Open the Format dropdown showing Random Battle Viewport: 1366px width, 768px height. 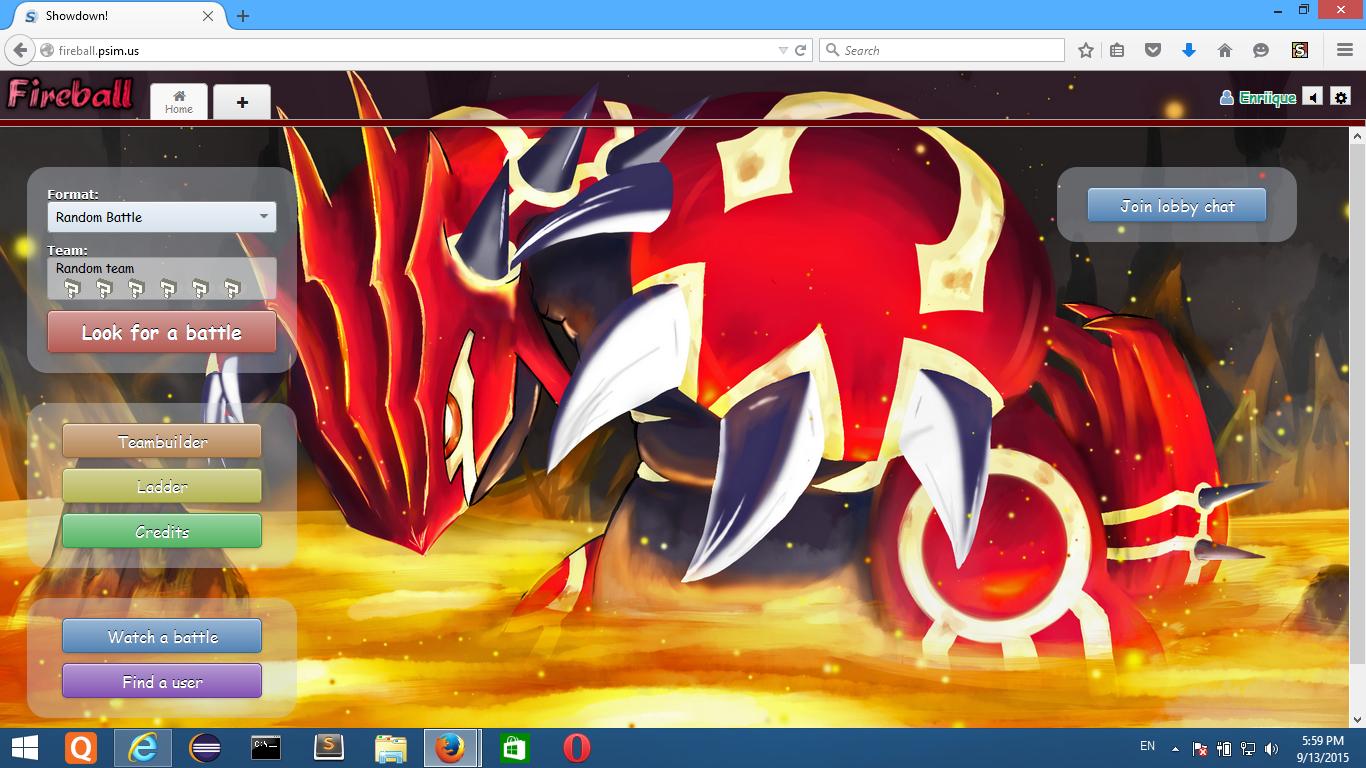point(162,217)
